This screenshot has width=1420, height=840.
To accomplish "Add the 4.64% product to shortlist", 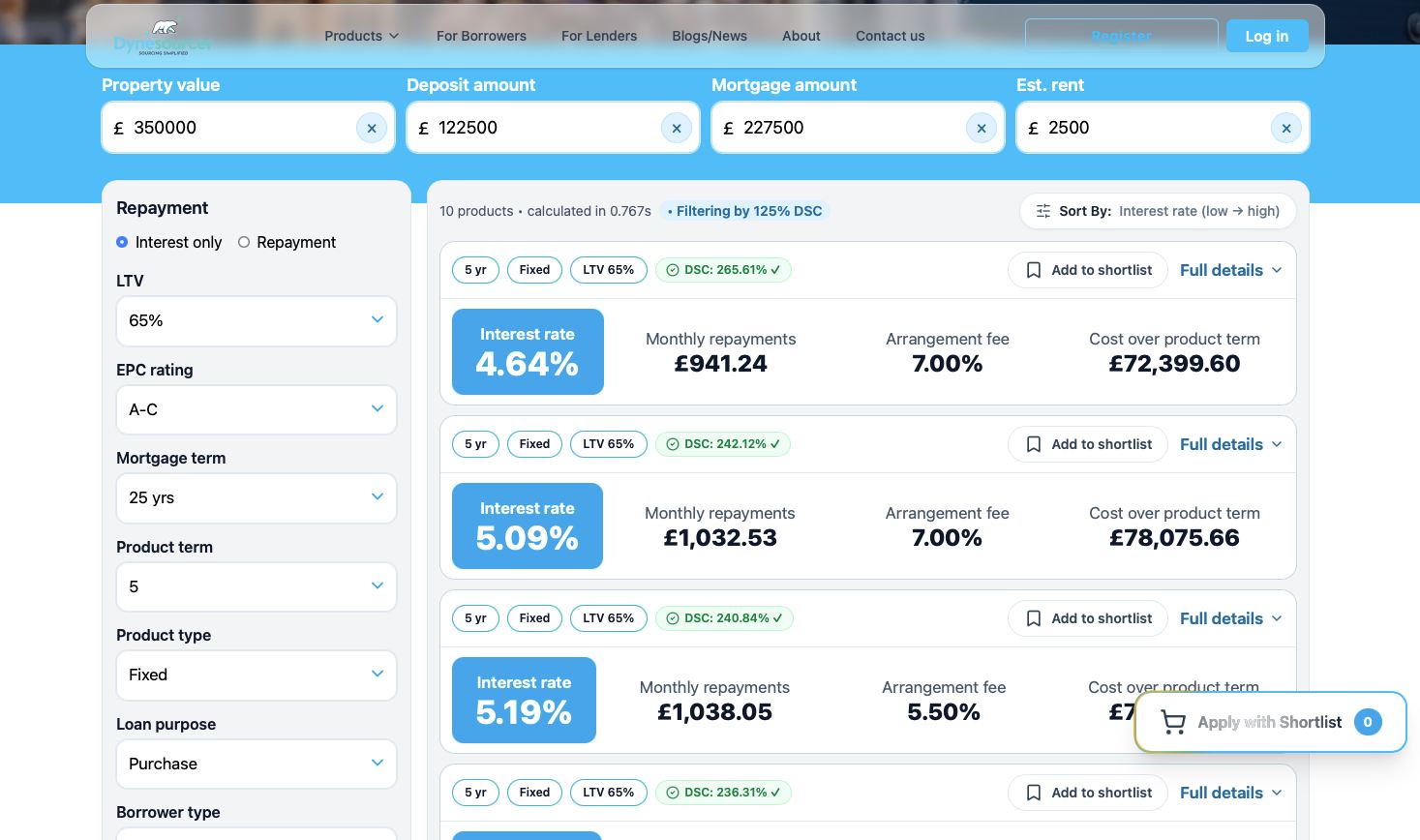I will pos(1088,270).
